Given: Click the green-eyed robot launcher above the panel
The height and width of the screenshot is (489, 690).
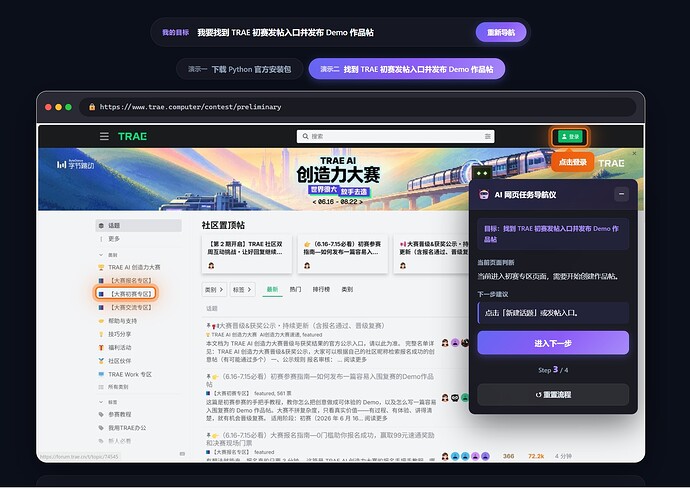Looking at the screenshot, I should [482, 173].
